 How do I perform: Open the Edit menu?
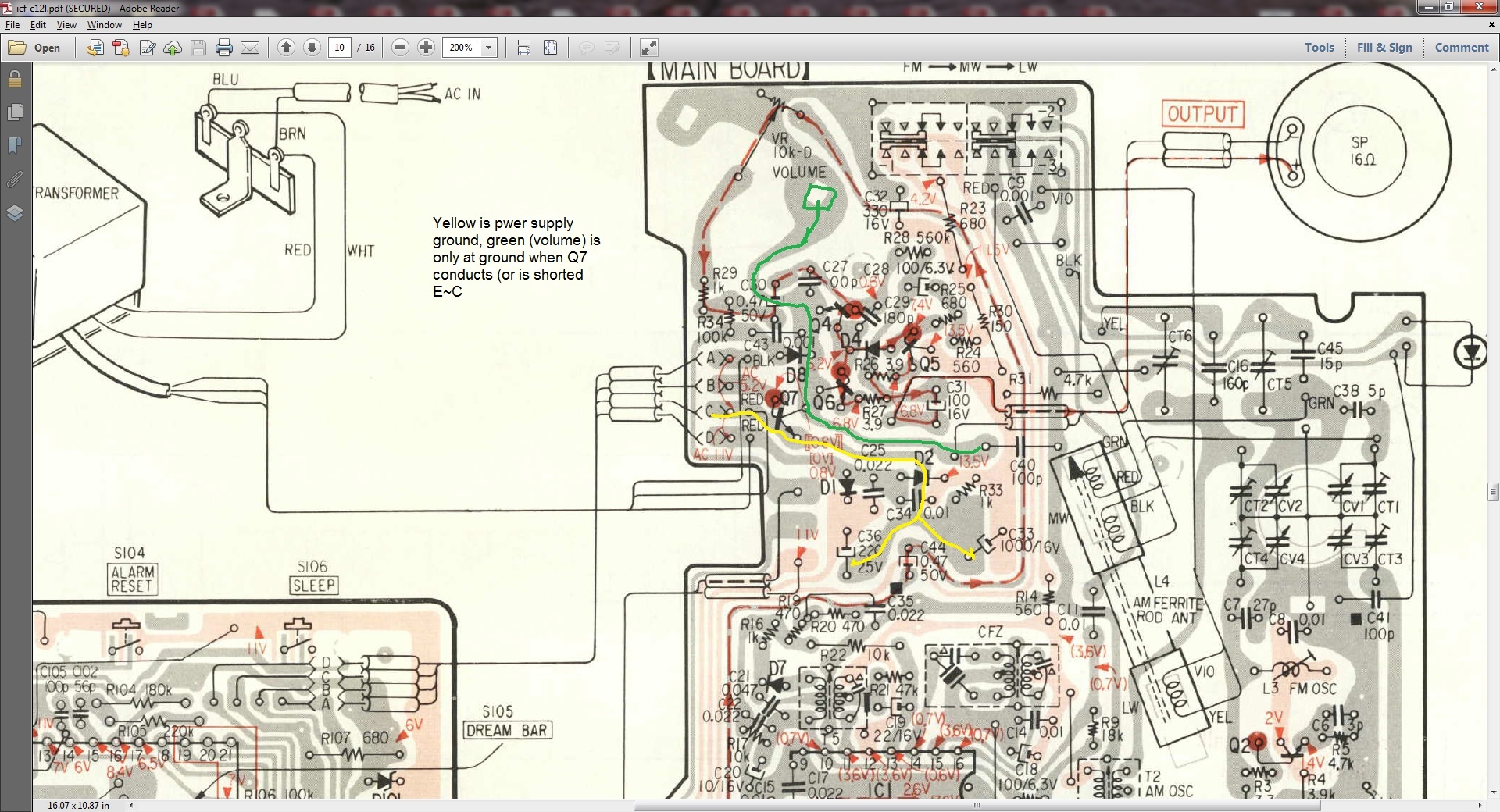coord(38,25)
